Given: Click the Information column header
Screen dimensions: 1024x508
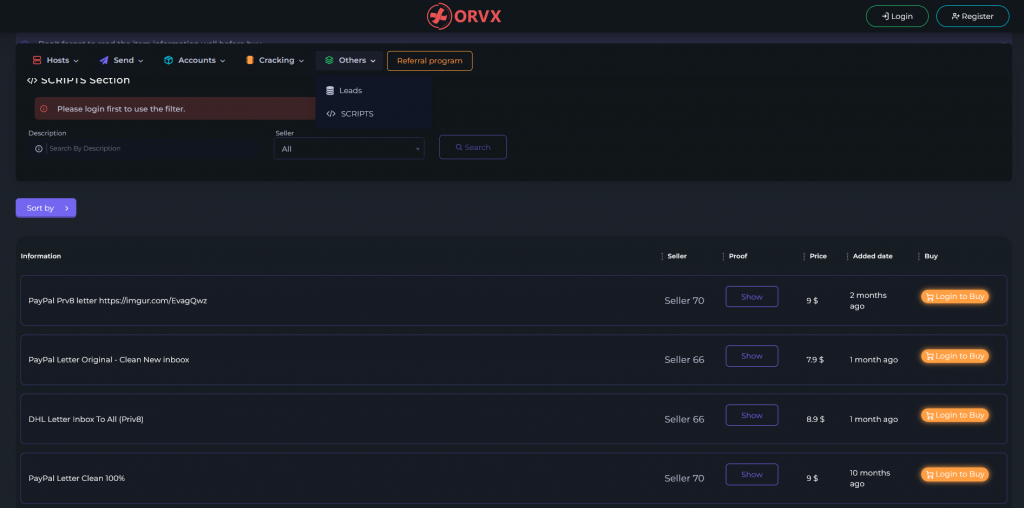Looking at the screenshot, I should (x=41, y=256).
